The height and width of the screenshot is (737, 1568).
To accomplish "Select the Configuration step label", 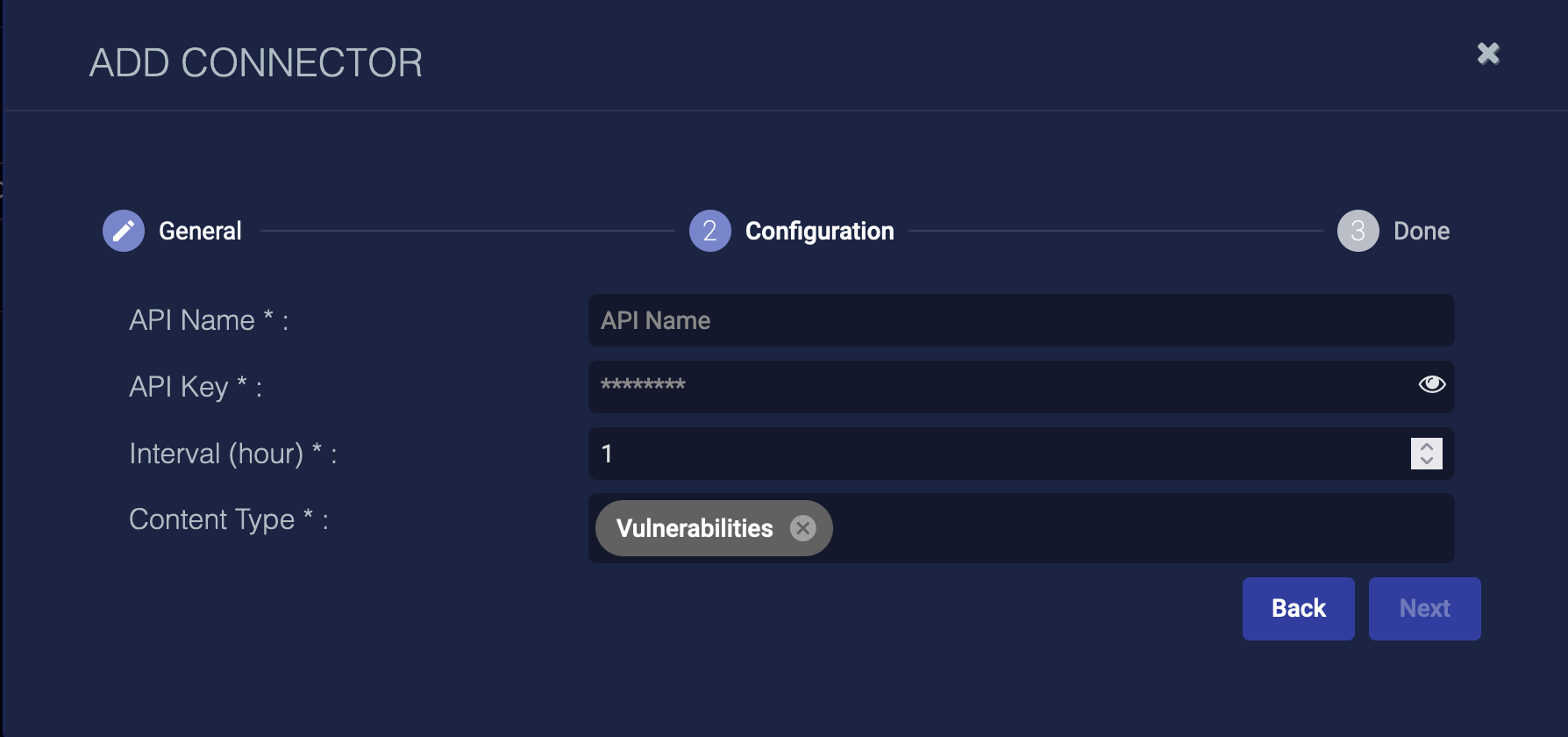I will [819, 231].
